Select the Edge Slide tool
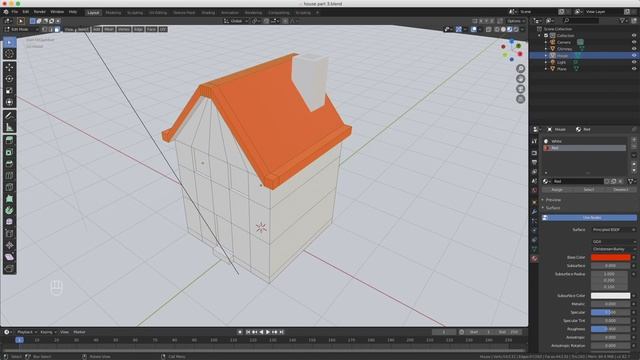This screenshot has height=360, width=640. click(9, 234)
